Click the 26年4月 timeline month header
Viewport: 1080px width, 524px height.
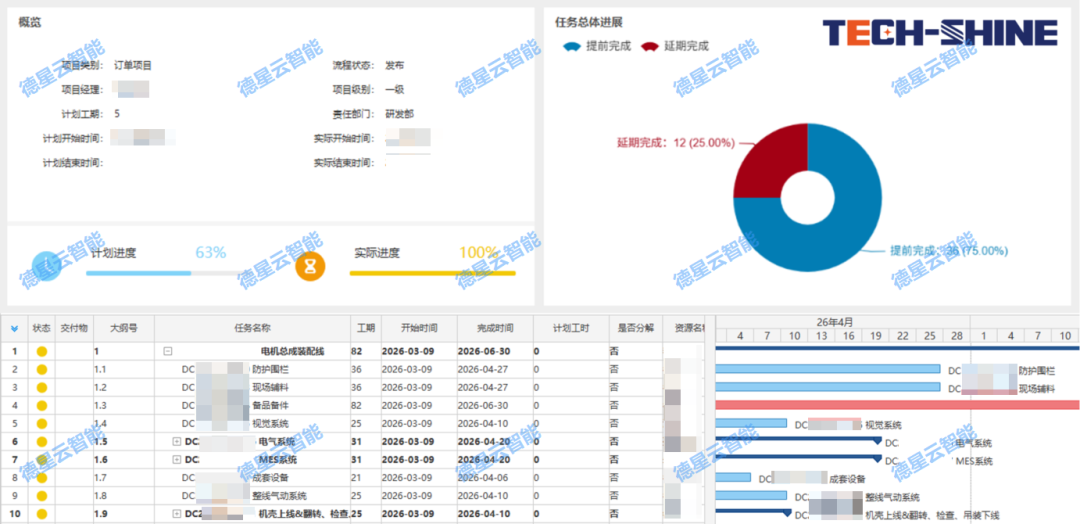point(835,322)
